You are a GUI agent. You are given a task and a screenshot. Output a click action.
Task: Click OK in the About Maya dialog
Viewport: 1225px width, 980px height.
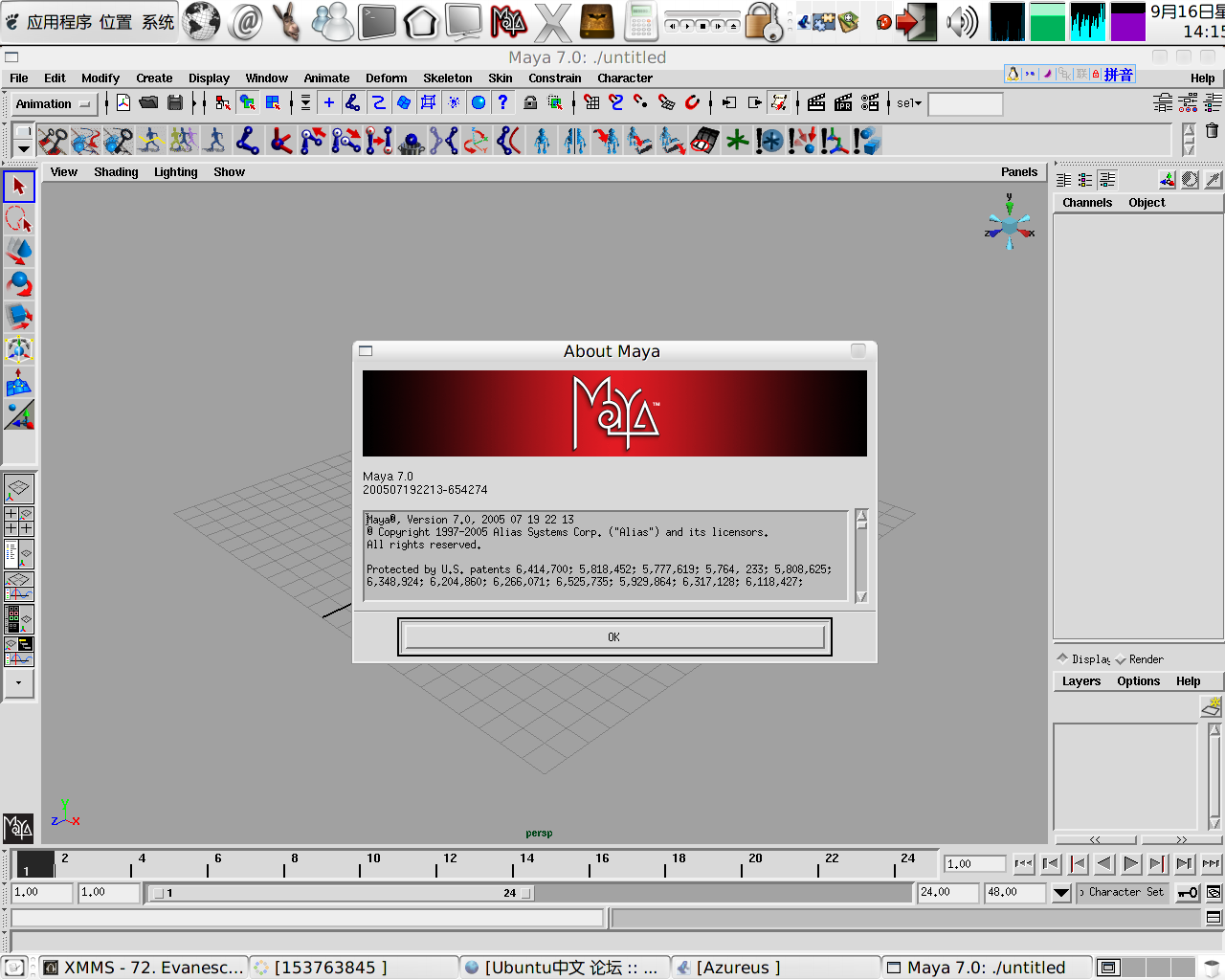point(614,636)
